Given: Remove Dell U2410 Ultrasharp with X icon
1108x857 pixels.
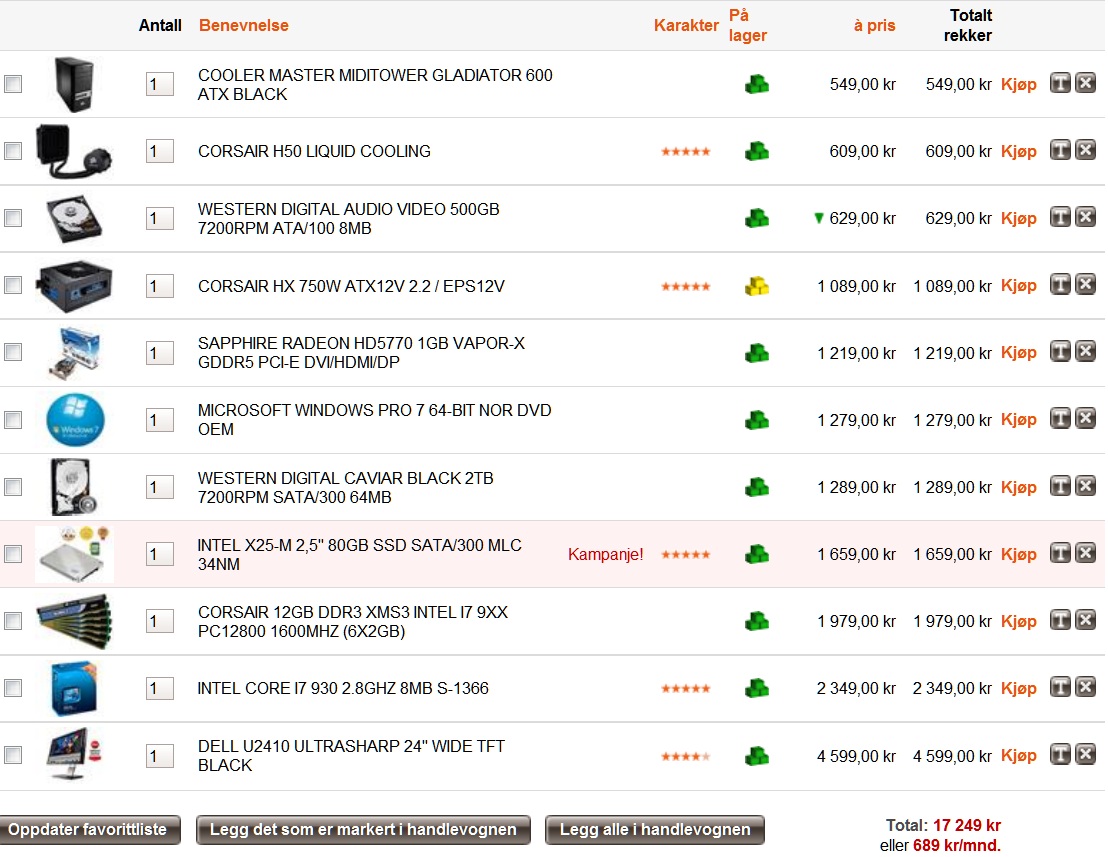Looking at the screenshot, I should [1085, 755].
